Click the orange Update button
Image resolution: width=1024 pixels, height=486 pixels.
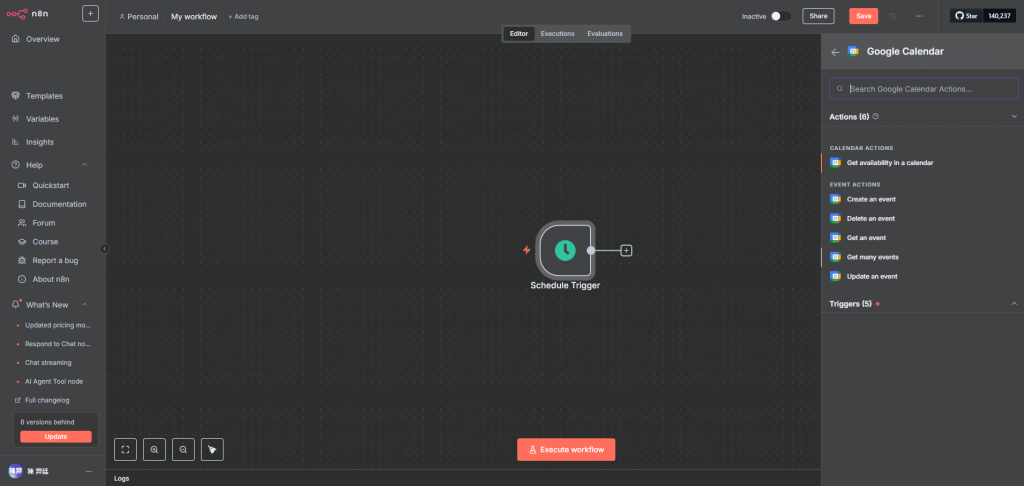tap(56, 437)
